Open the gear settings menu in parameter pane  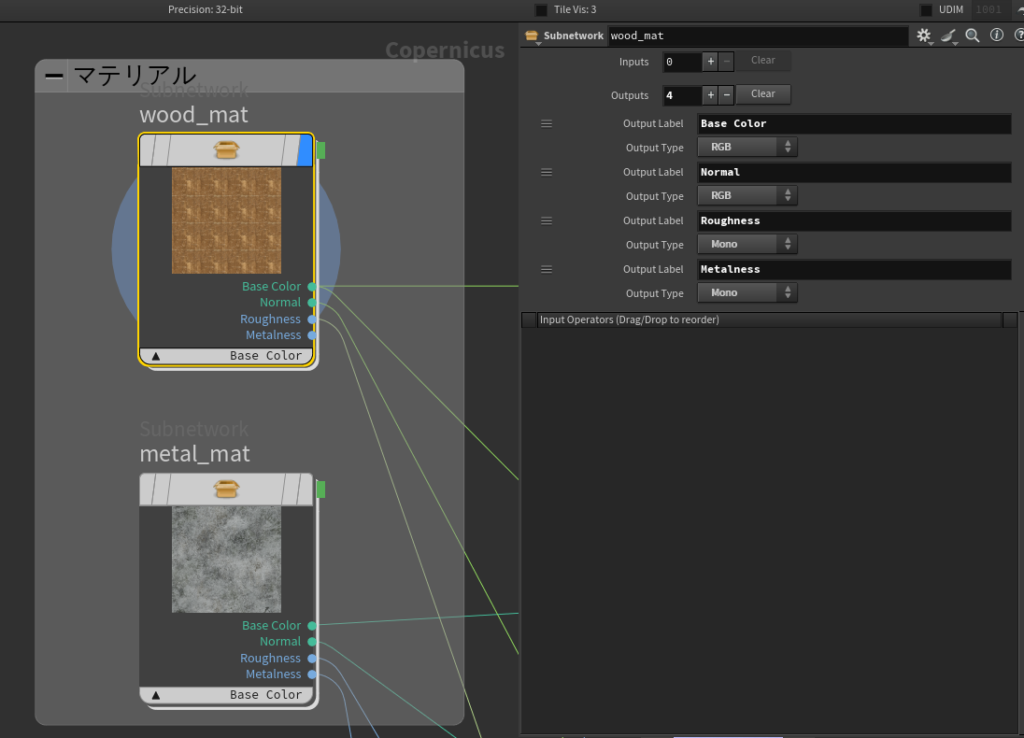coord(923,36)
